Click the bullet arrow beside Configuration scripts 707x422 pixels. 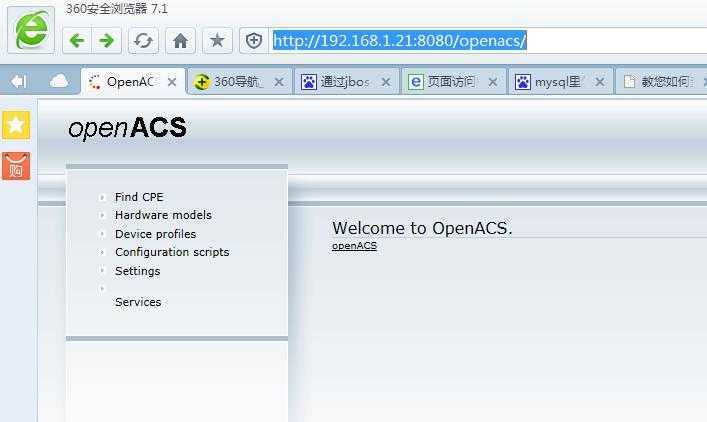[x=102, y=252]
